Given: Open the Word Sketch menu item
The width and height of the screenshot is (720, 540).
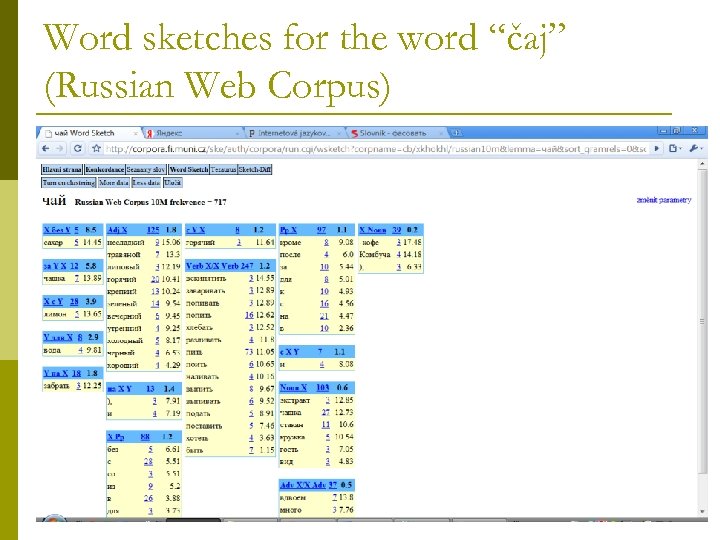Looking at the screenshot, I should [189, 169].
